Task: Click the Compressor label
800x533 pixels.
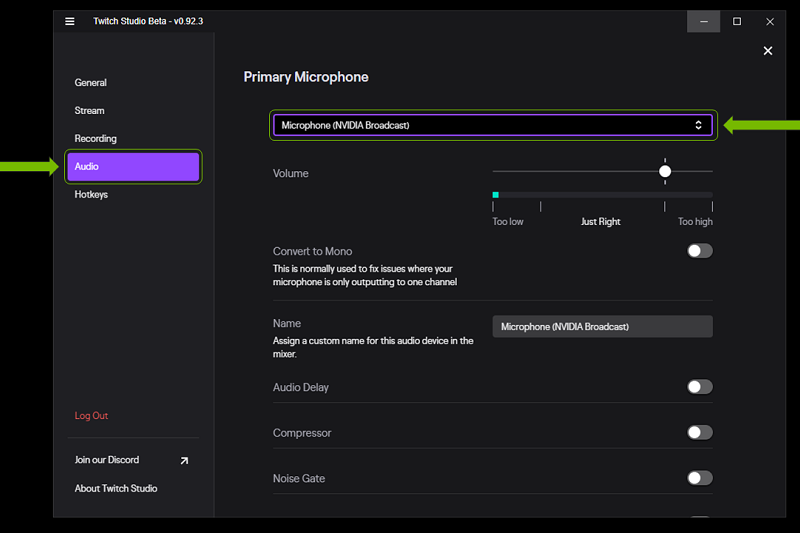Action: tap(302, 433)
